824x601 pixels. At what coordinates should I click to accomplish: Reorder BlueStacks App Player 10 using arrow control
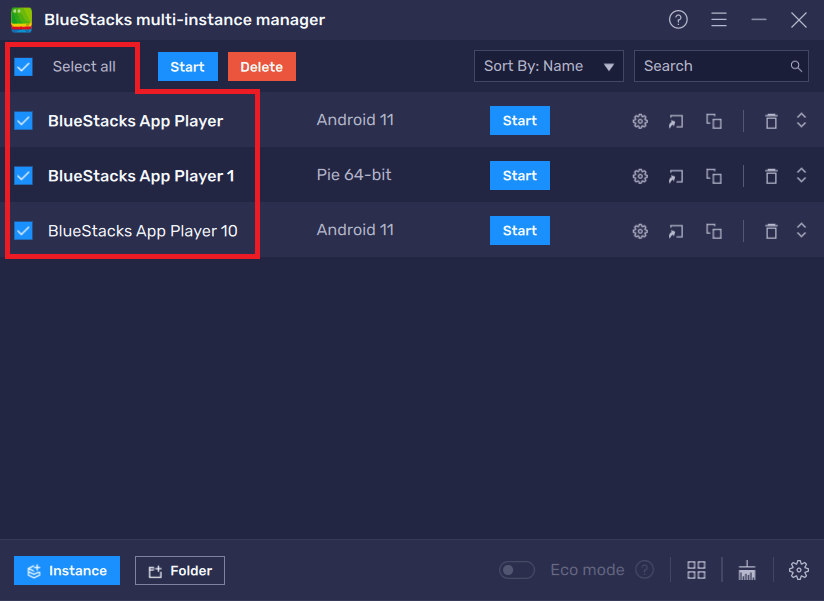801,230
